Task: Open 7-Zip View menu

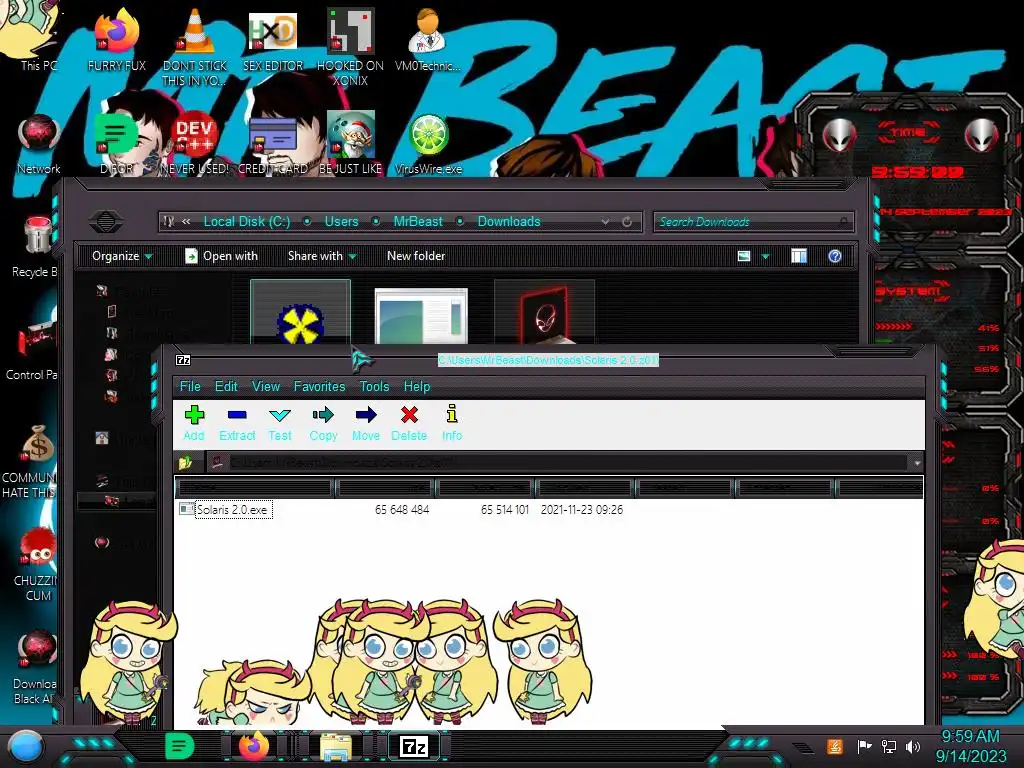Action: tap(266, 386)
